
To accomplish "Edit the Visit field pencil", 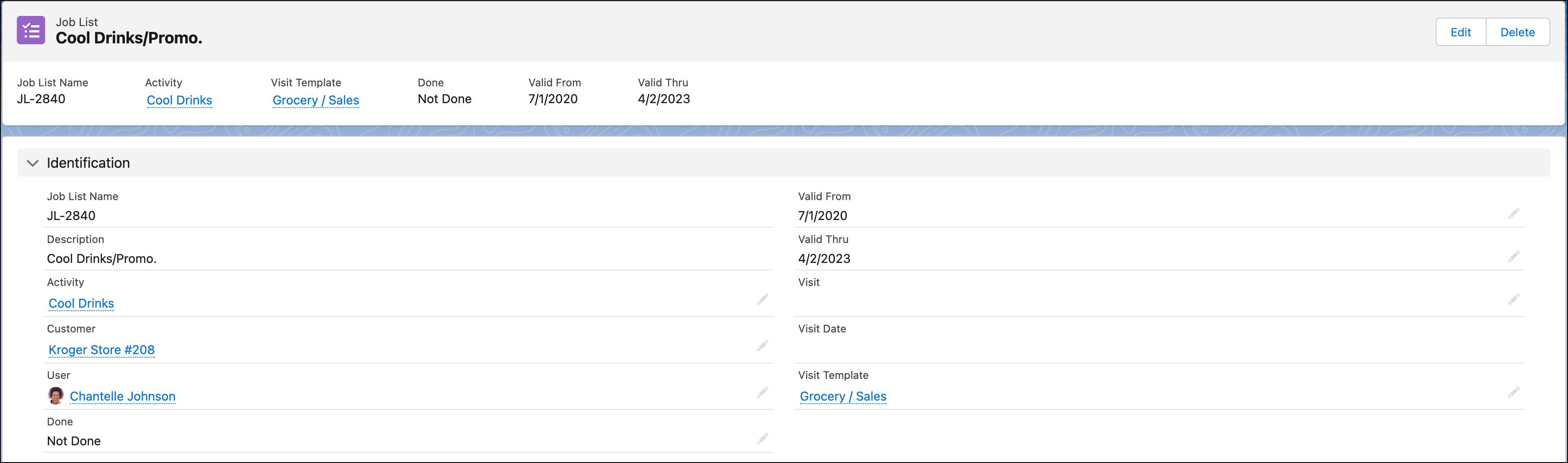I will pos(1513,299).
